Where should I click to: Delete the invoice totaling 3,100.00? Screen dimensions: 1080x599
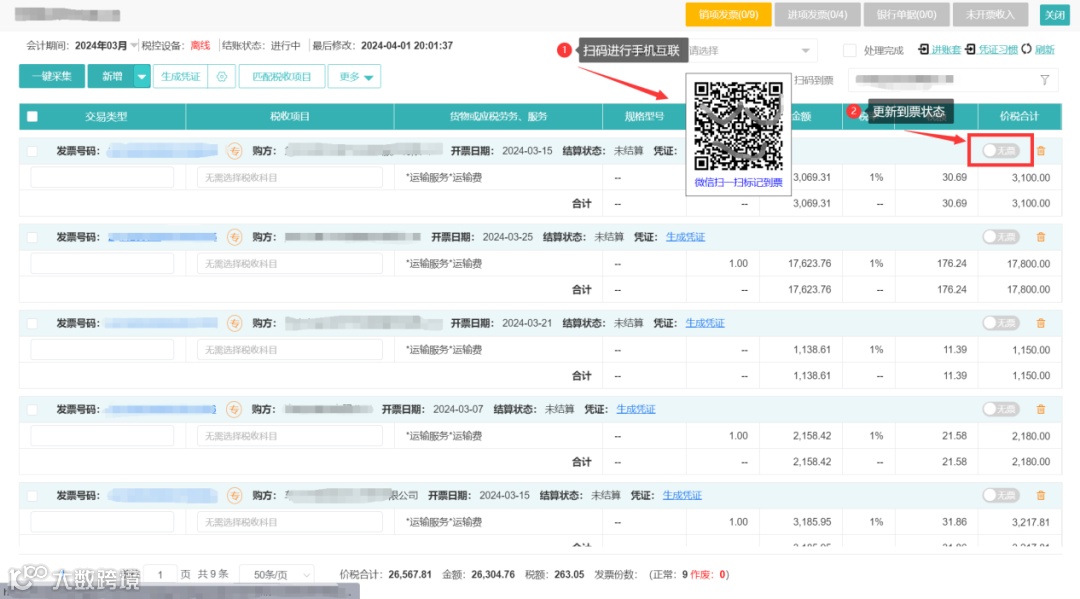click(x=1041, y=151)
